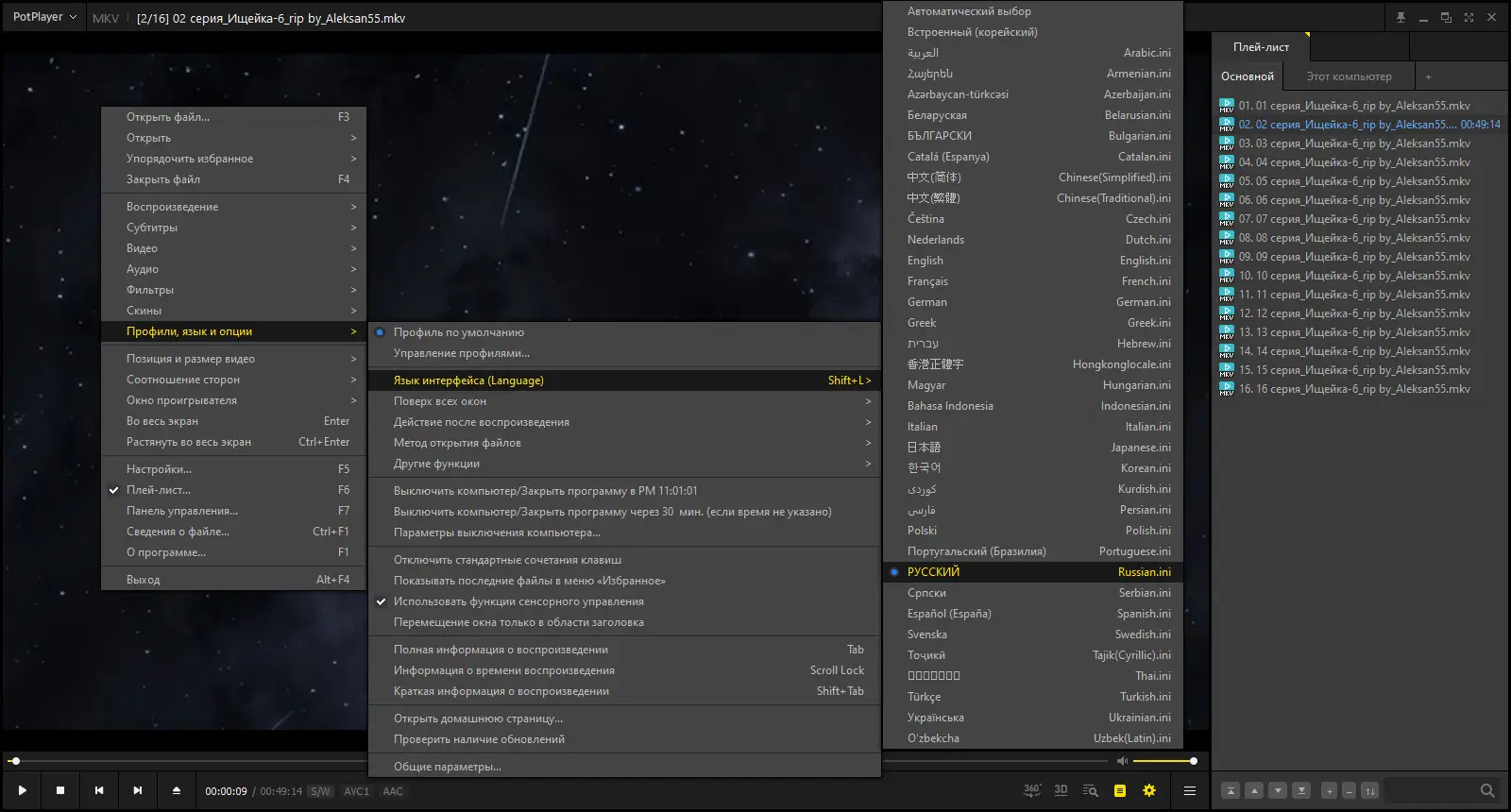Click the subtitle search icon
This screenshot has width=1511, height=812.
1090,790
